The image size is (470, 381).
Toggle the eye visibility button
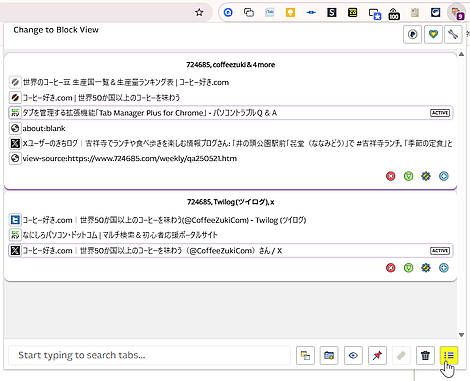353,355
